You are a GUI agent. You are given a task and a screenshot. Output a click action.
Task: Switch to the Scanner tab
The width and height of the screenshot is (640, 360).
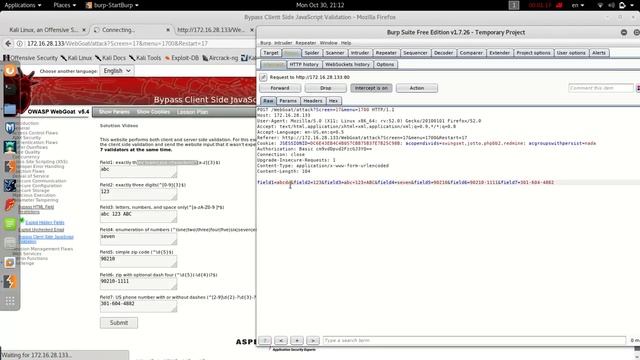(335, 53)
